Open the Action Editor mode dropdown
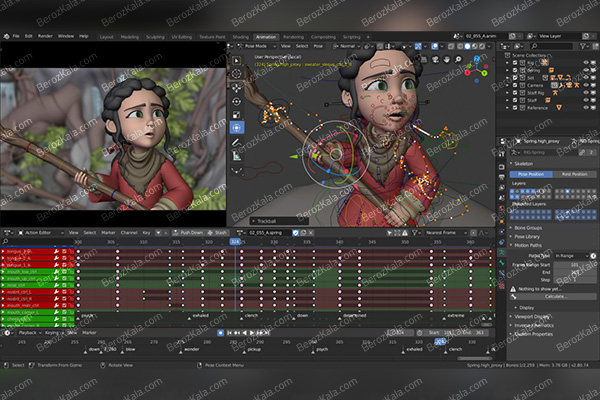Viewport: 600px width, 400px height. tap(41, 233)
